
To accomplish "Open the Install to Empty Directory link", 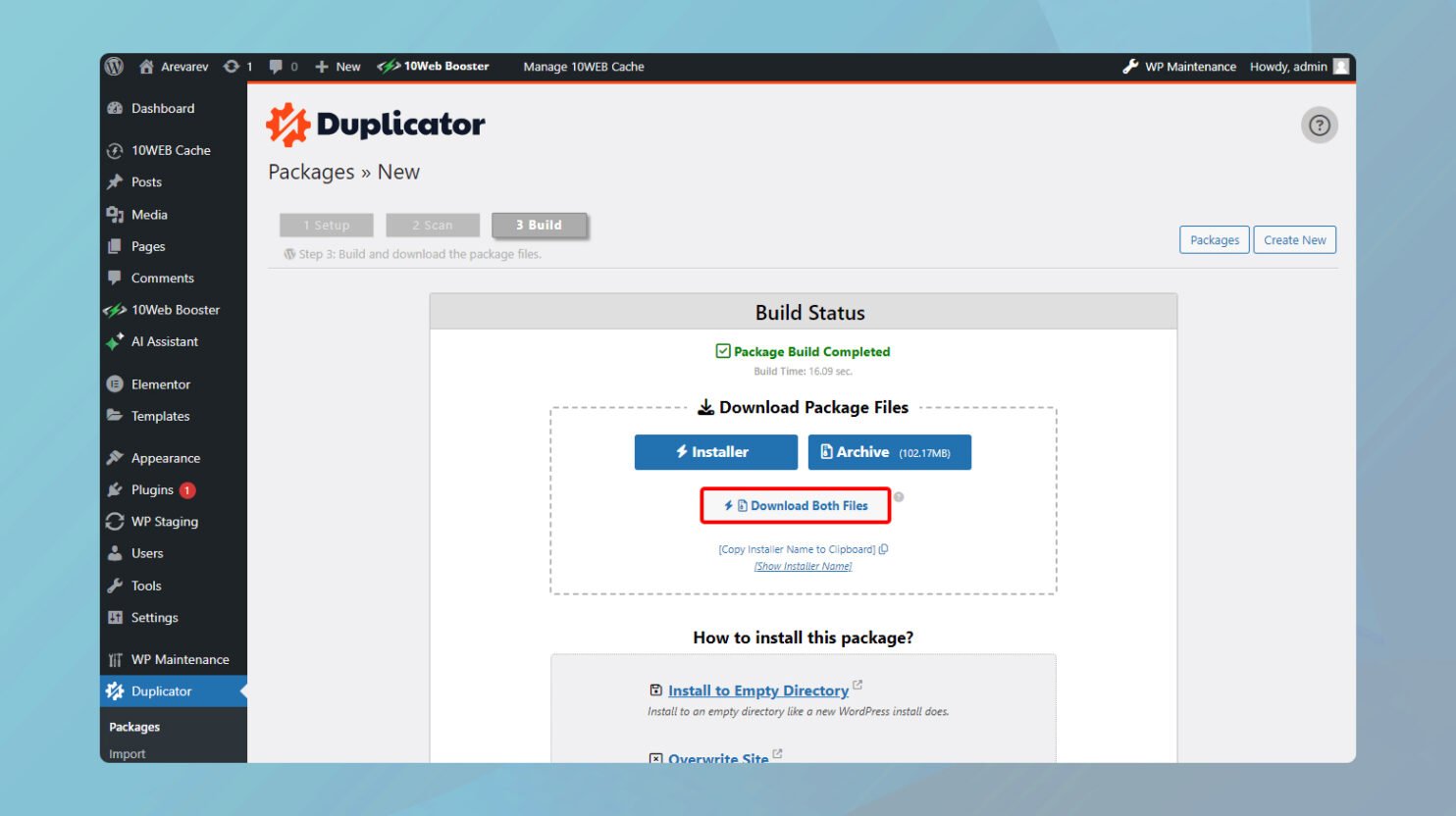I will (x=757, y=690).
